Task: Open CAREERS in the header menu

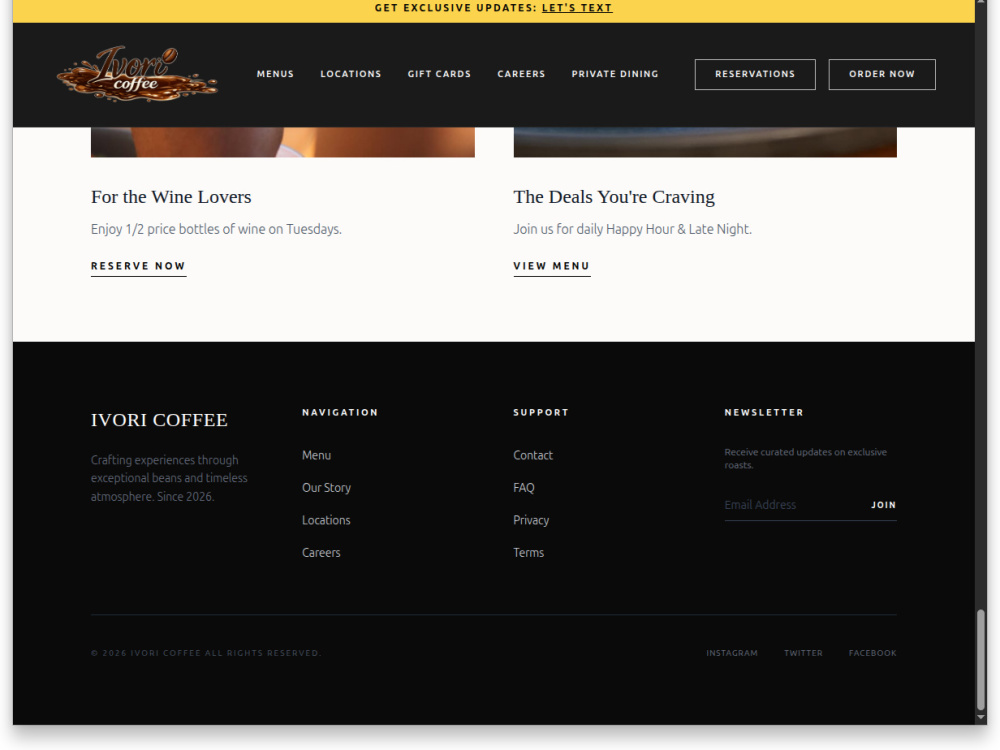Action: pos(521,74)
